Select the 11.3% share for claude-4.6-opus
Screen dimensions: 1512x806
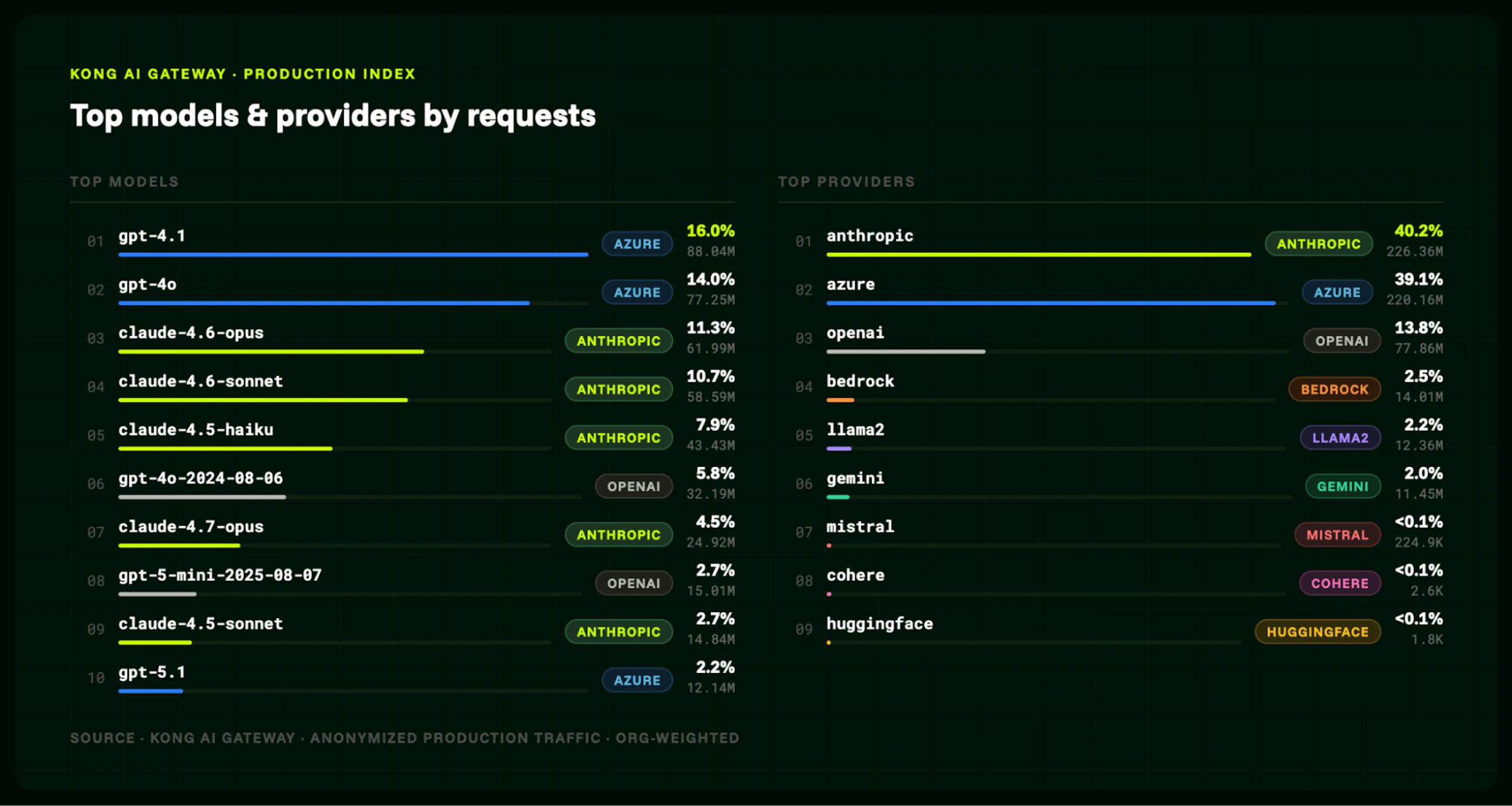pyautogui.click(x=711, y=327)
